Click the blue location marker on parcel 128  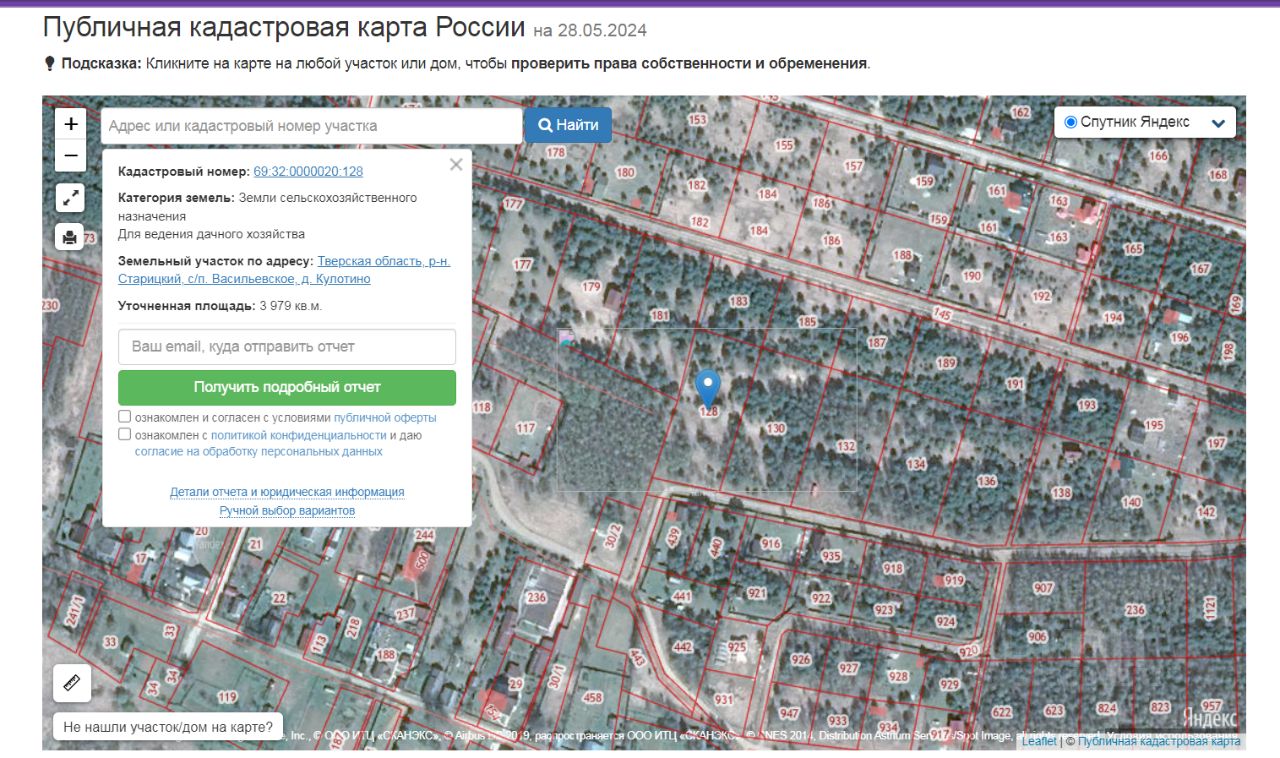708,387
